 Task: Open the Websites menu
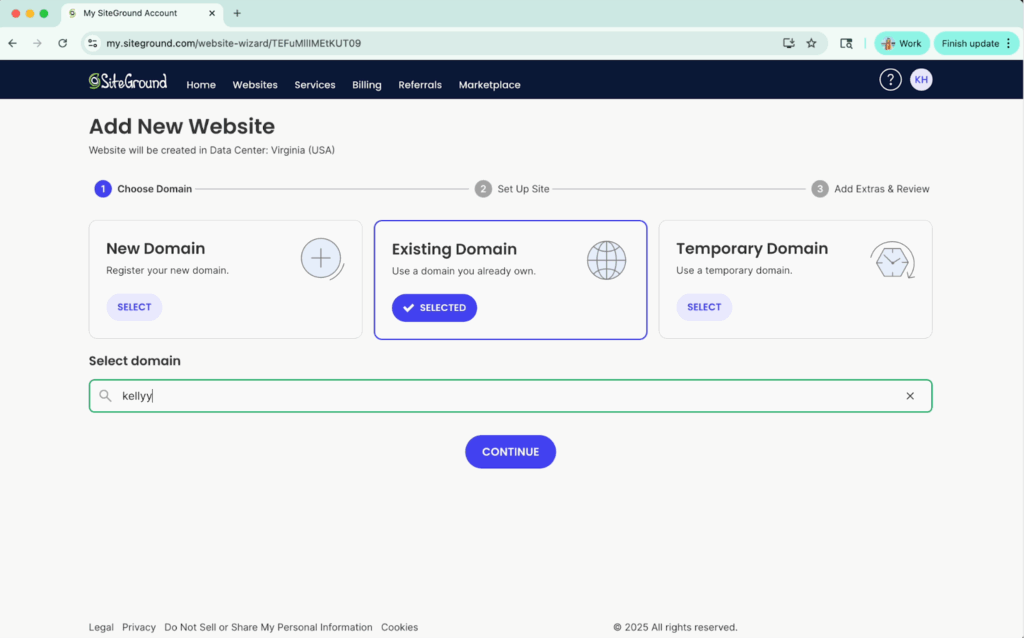coord(255,85)
